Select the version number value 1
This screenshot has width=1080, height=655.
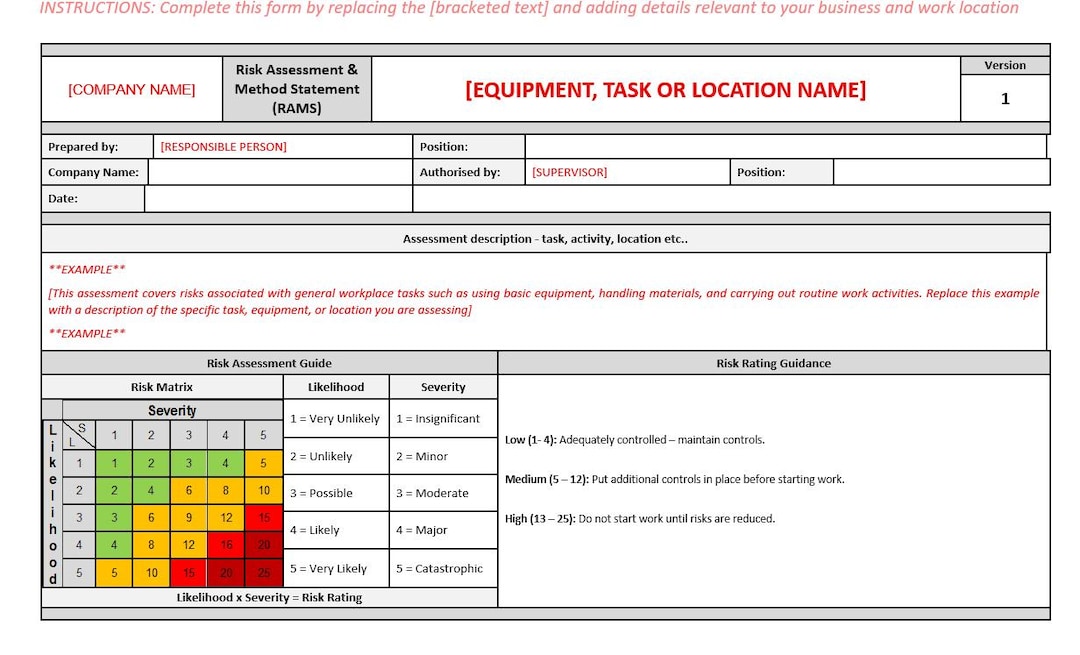click(x=1005, y=98)
